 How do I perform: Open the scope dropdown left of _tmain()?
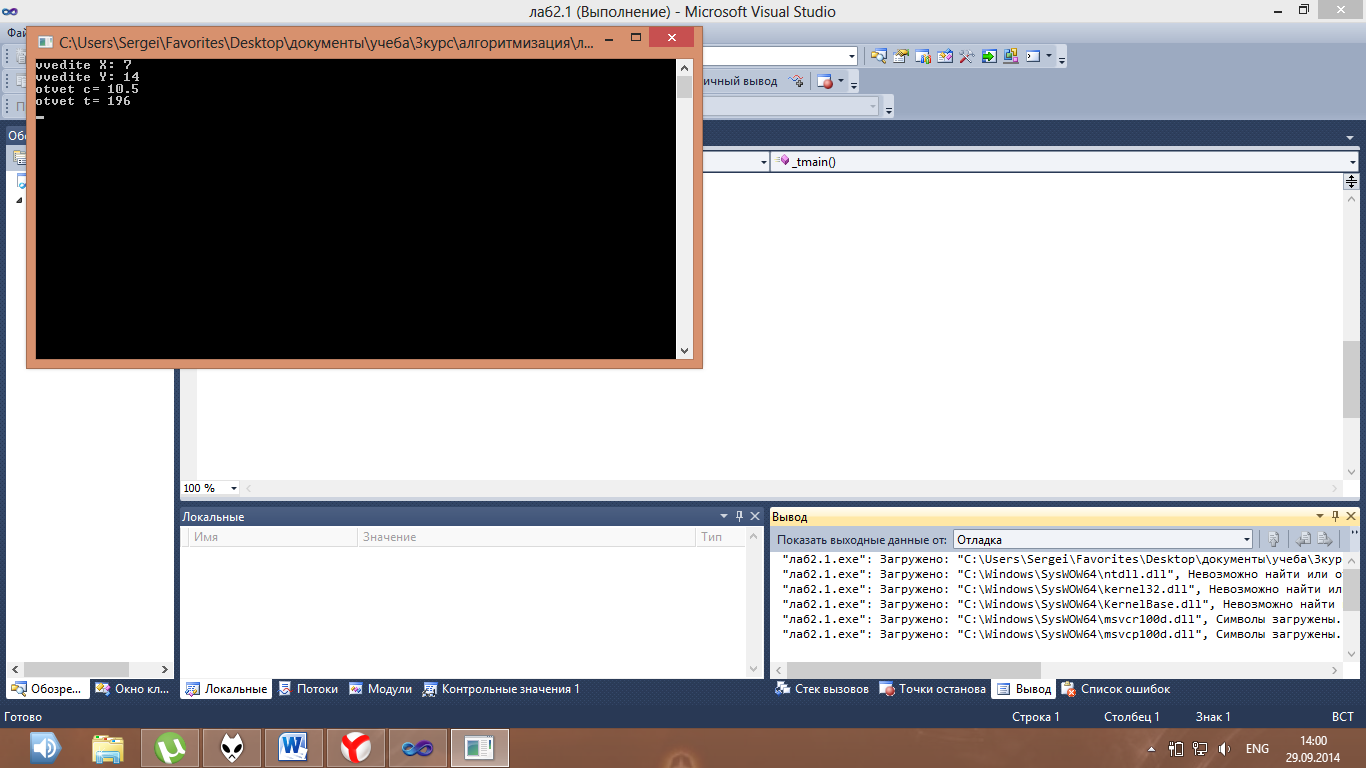[763, 162]
